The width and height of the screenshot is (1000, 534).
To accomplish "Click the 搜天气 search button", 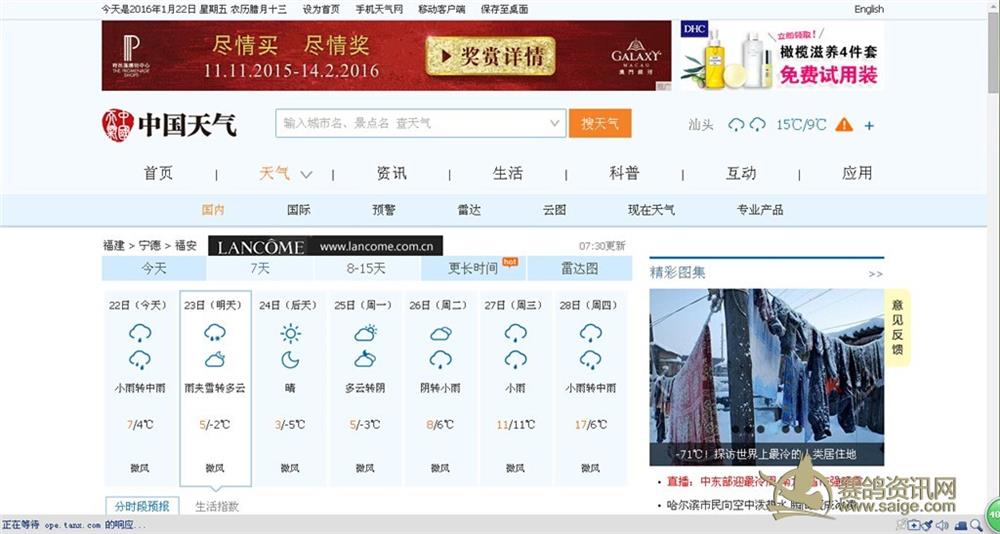I will 600,123.
